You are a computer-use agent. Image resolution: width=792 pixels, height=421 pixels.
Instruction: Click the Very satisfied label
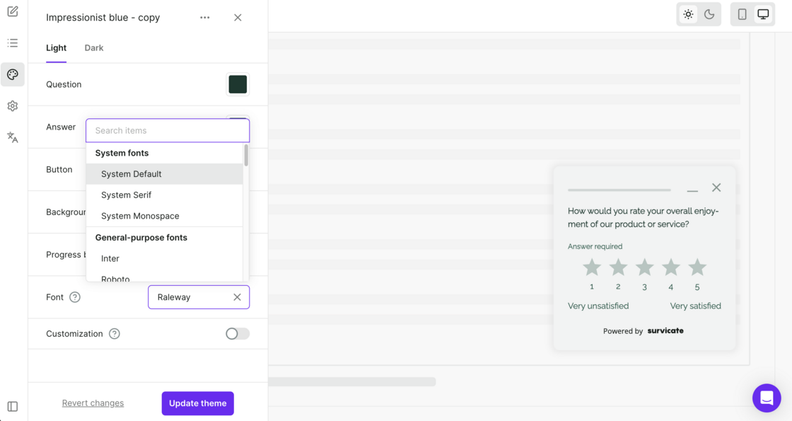[x=696, y=306]
